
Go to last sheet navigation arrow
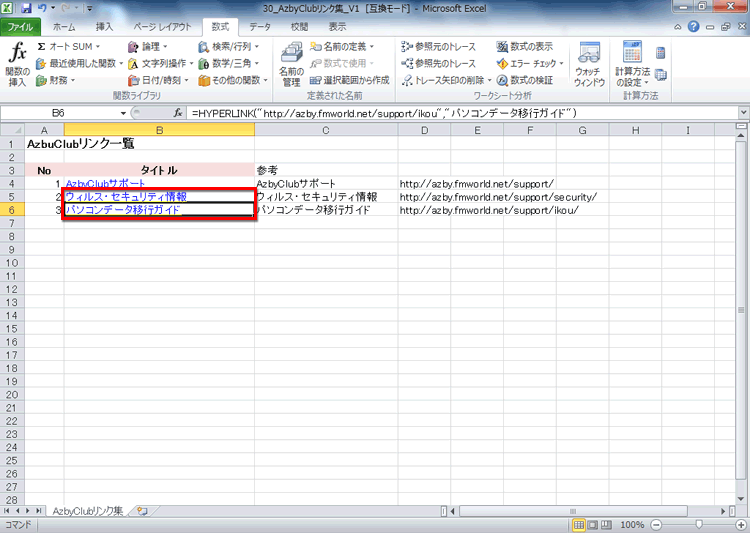click(x=38, y=511)
